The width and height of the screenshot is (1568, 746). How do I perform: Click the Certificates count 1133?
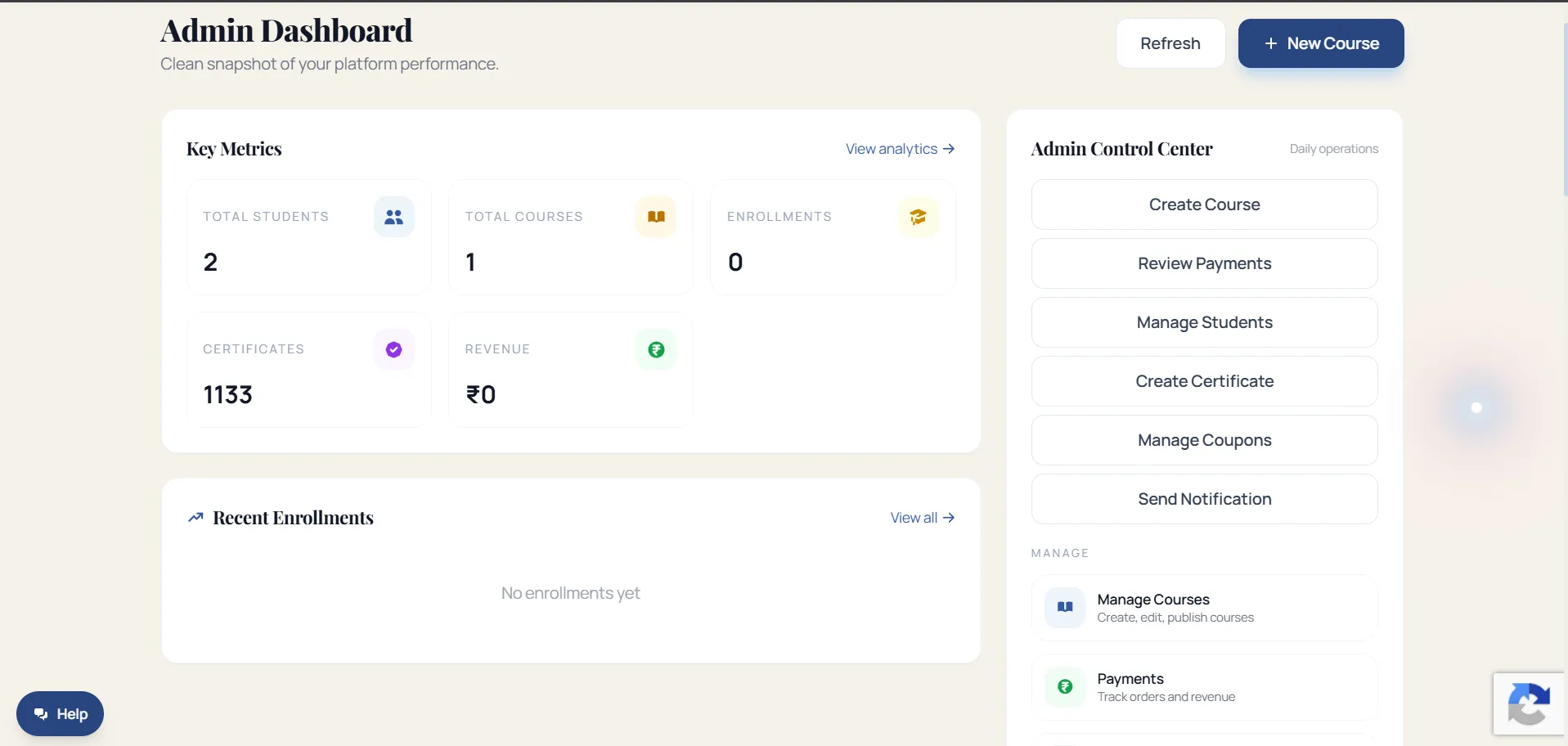pos(227,395)
